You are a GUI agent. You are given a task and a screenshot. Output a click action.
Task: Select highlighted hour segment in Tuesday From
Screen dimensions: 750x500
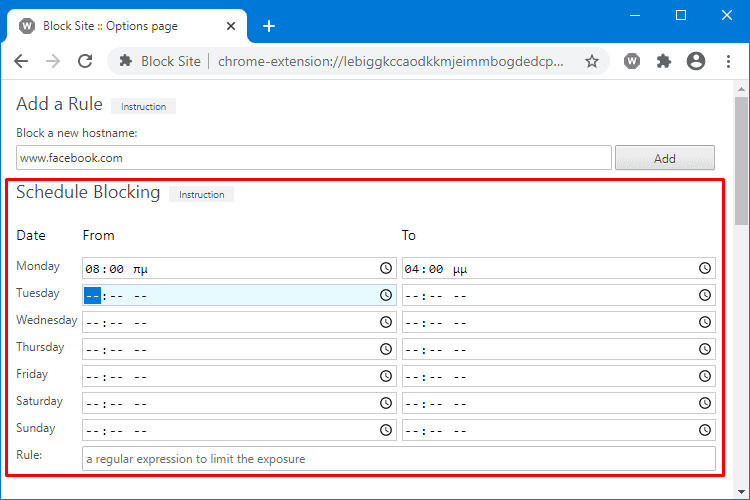pos(92,296)
